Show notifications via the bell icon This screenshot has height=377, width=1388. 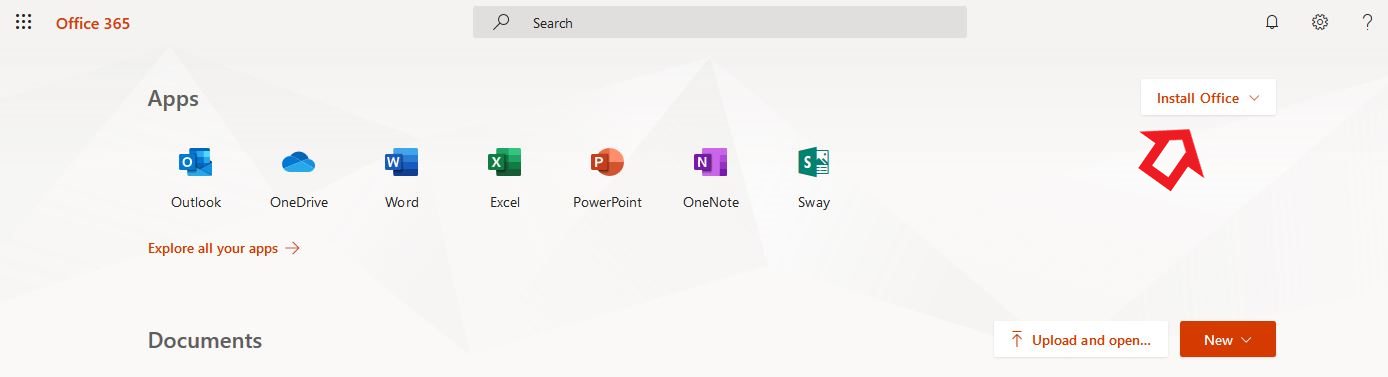[1272, 22]
